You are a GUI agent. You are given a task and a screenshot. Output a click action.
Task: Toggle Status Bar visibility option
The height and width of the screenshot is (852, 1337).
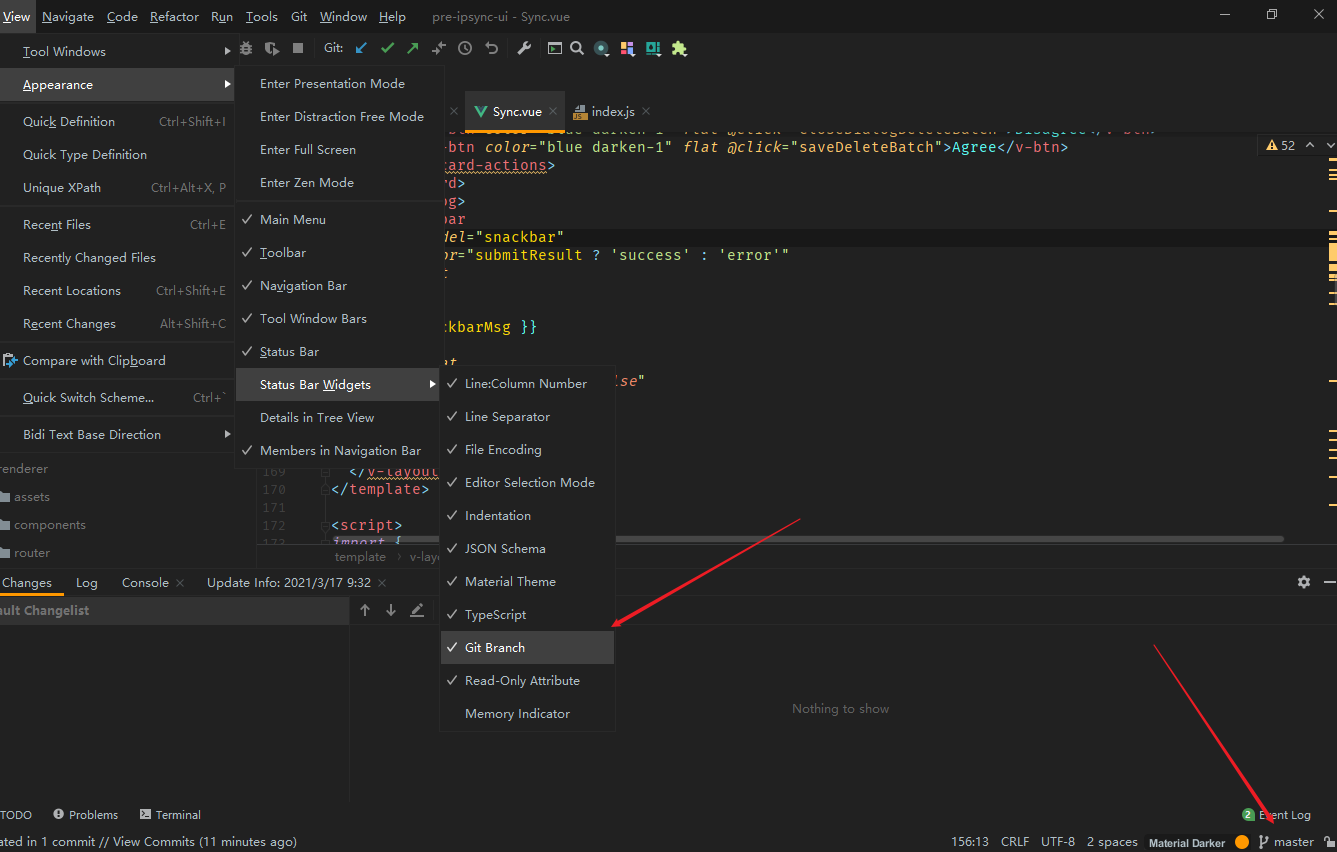pos(338,352)
